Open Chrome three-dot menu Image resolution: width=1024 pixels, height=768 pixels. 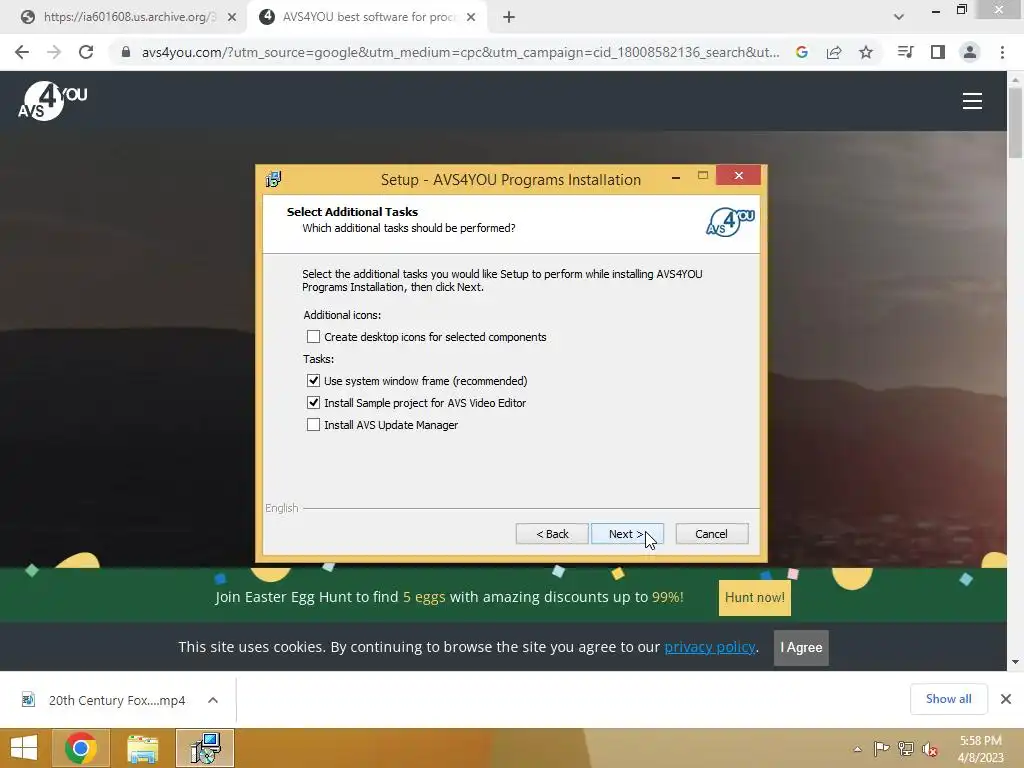1002,52
